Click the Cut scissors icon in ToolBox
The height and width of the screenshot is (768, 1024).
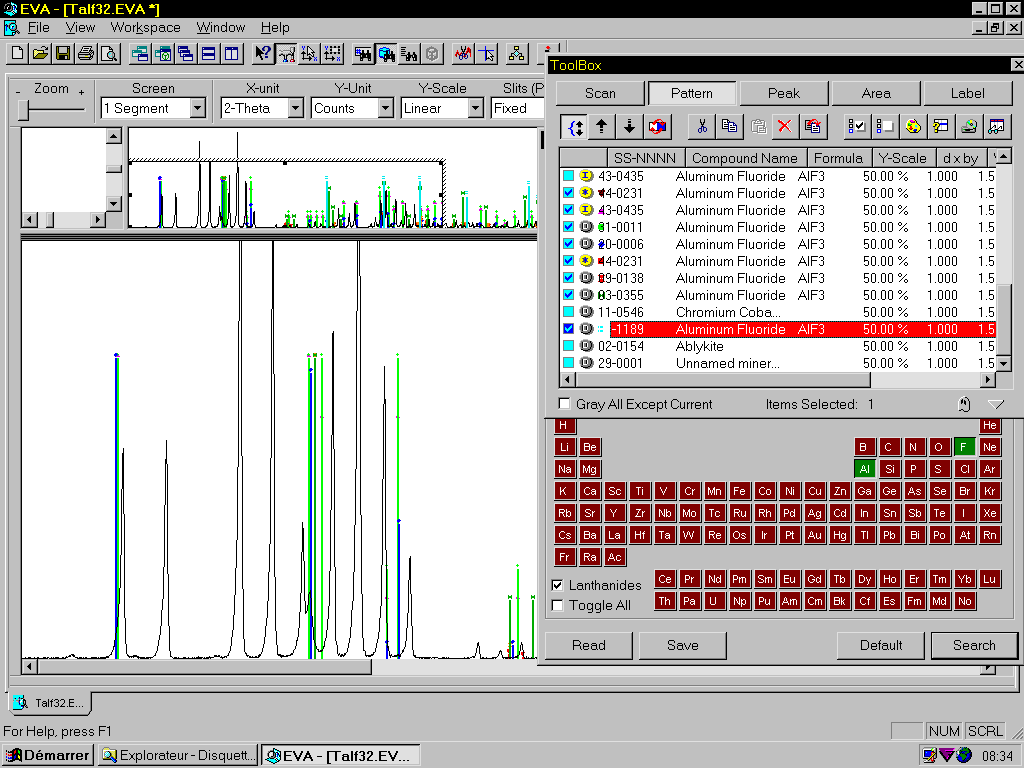[702, 126]
